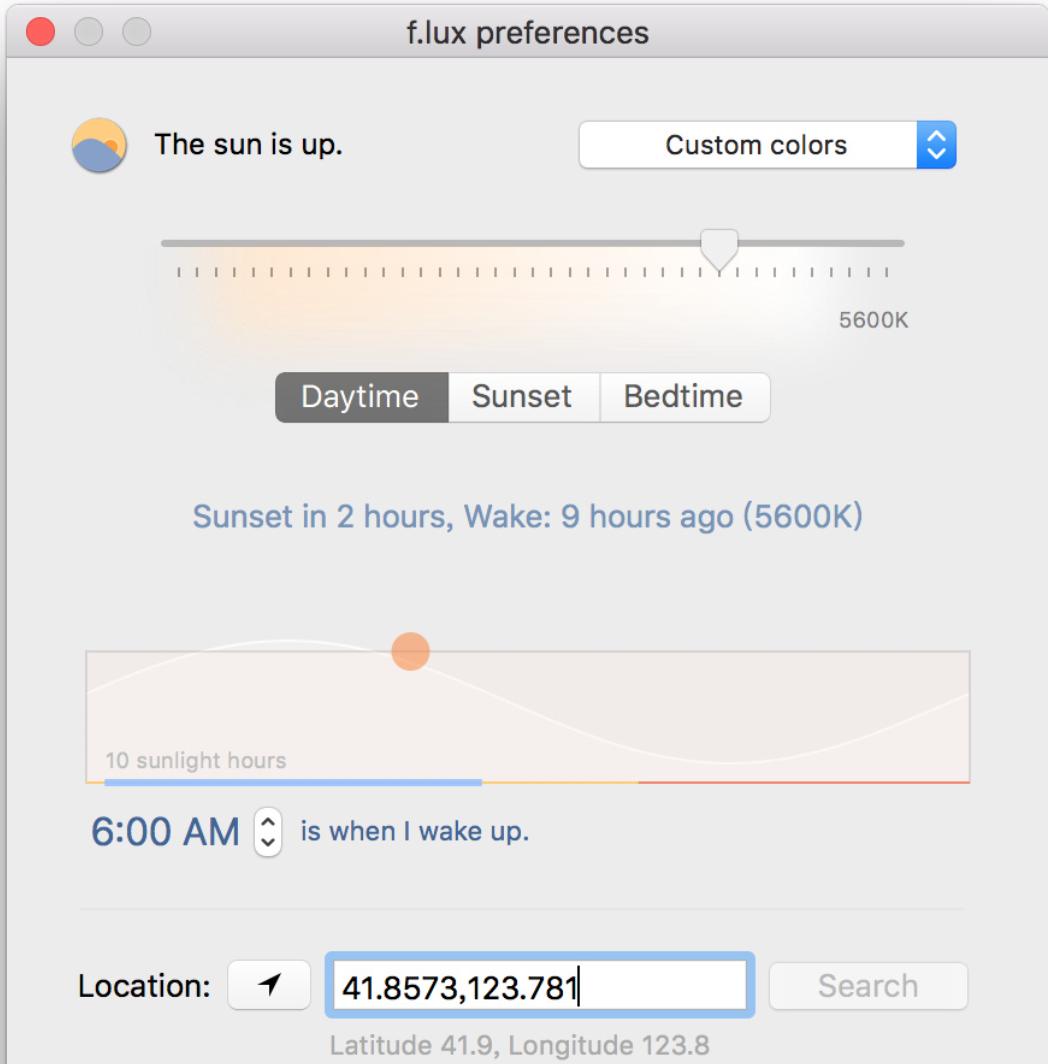Click the blue daytime bar under the graph

tap(292, 782)
